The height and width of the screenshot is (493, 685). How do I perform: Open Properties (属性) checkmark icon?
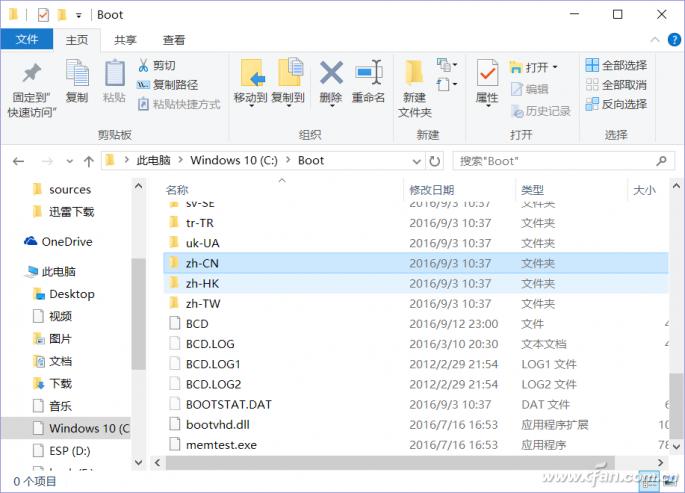(x=487, y=72)
